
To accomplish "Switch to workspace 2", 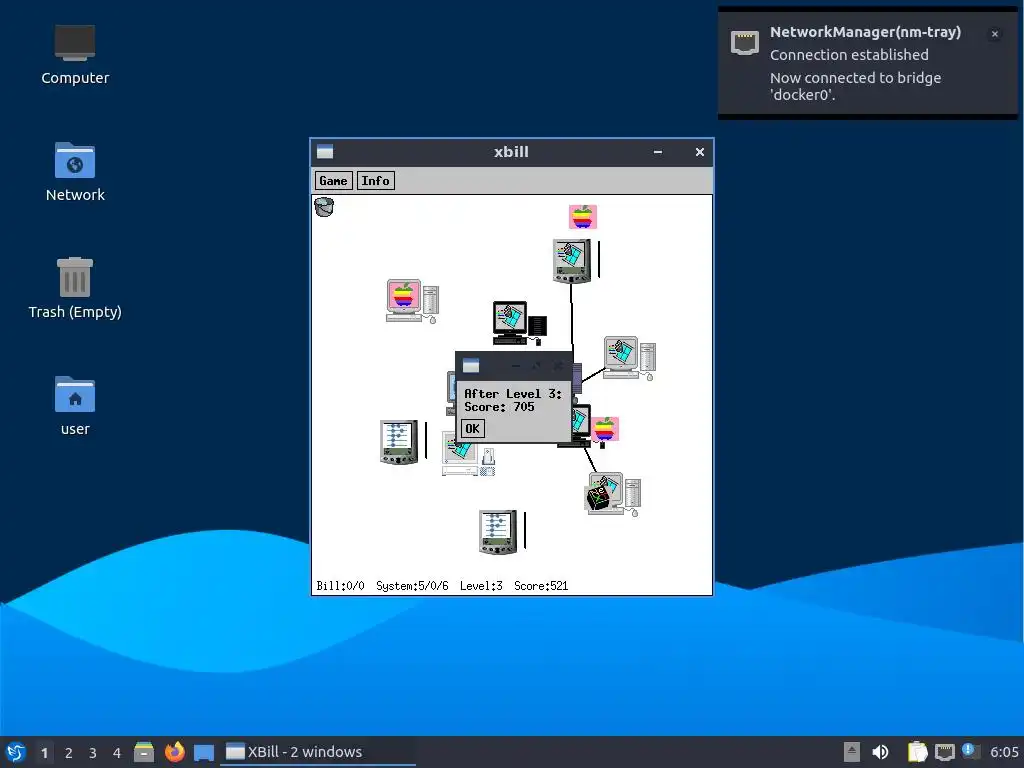I will (x=69, y=753).
